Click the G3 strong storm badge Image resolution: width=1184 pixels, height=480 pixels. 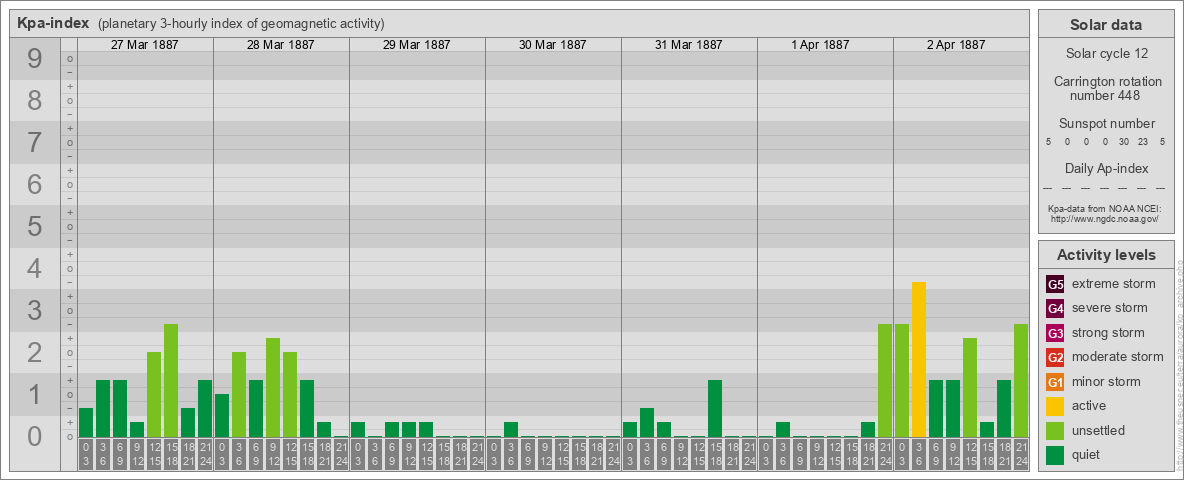1055,333
